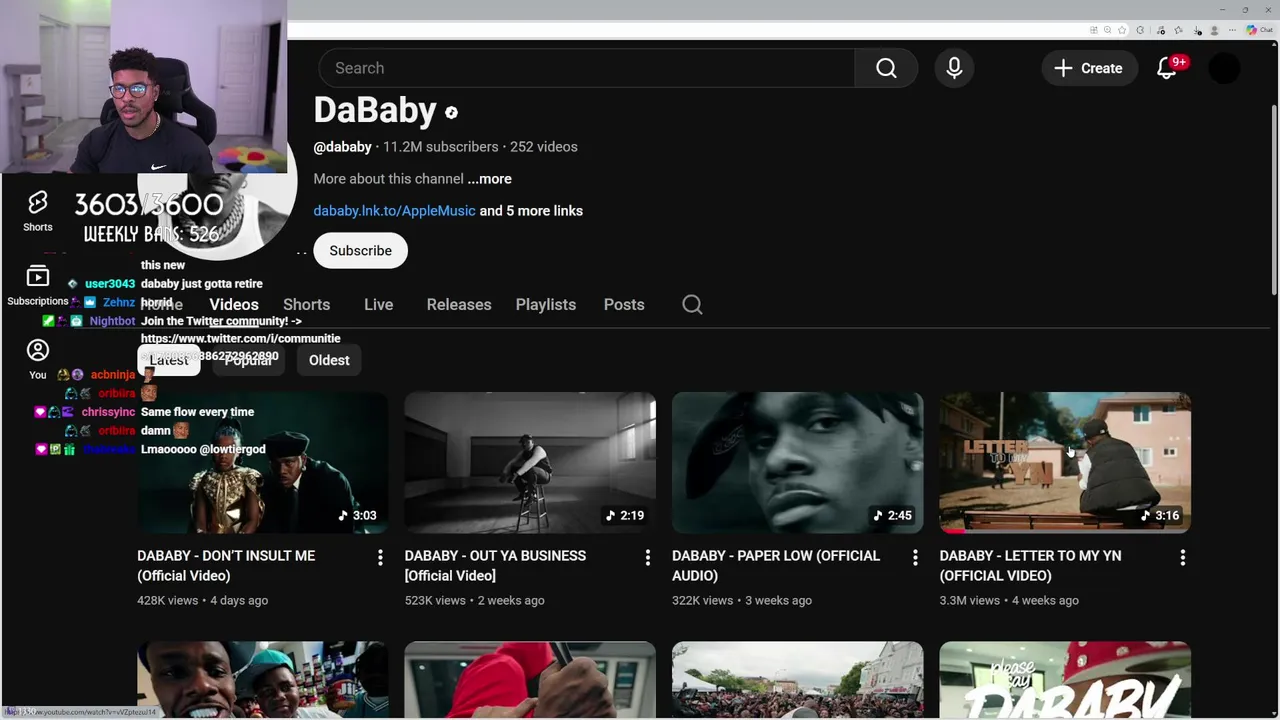The width and height of the screenshot is (1280, 720).
Task: Play the LETTER TO MY YN thumbnail
Action: [x=1065, y=462]
